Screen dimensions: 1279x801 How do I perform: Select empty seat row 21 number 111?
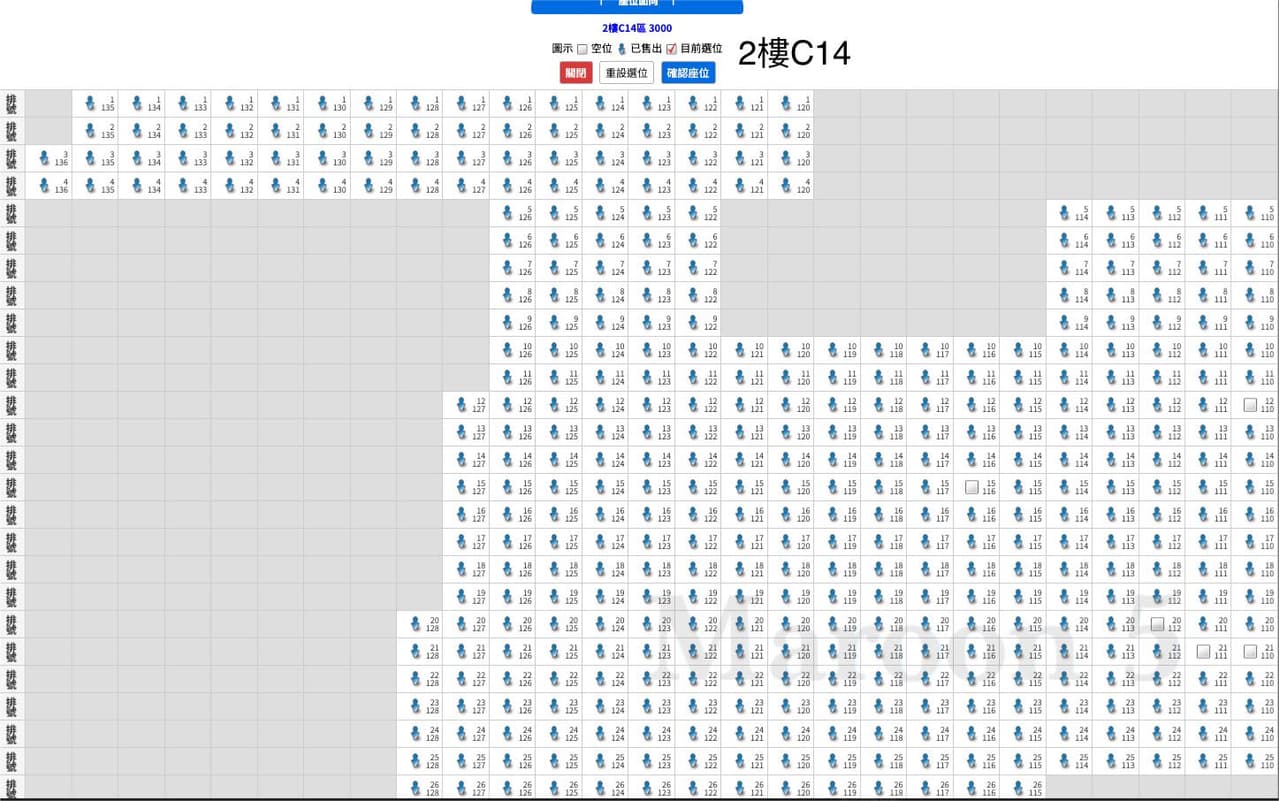pyautogui.click(x=1204, y=651)
